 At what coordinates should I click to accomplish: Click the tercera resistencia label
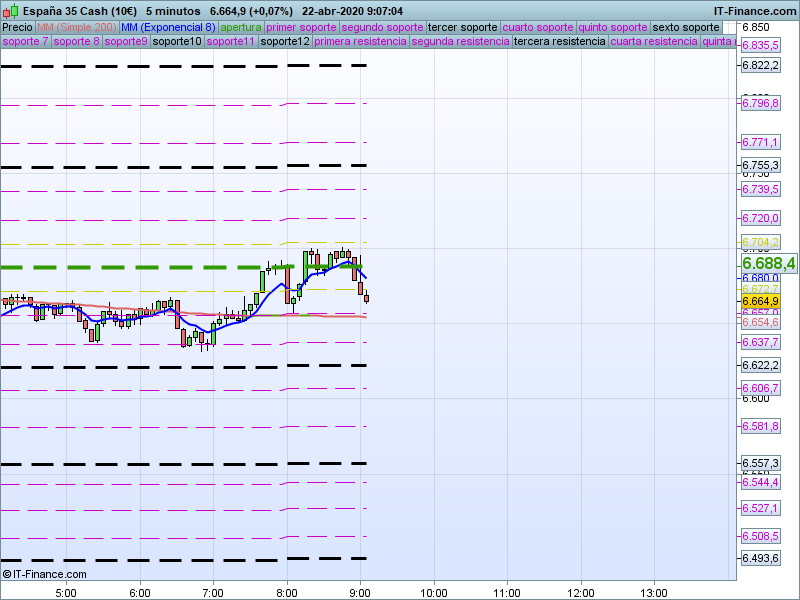558,42
